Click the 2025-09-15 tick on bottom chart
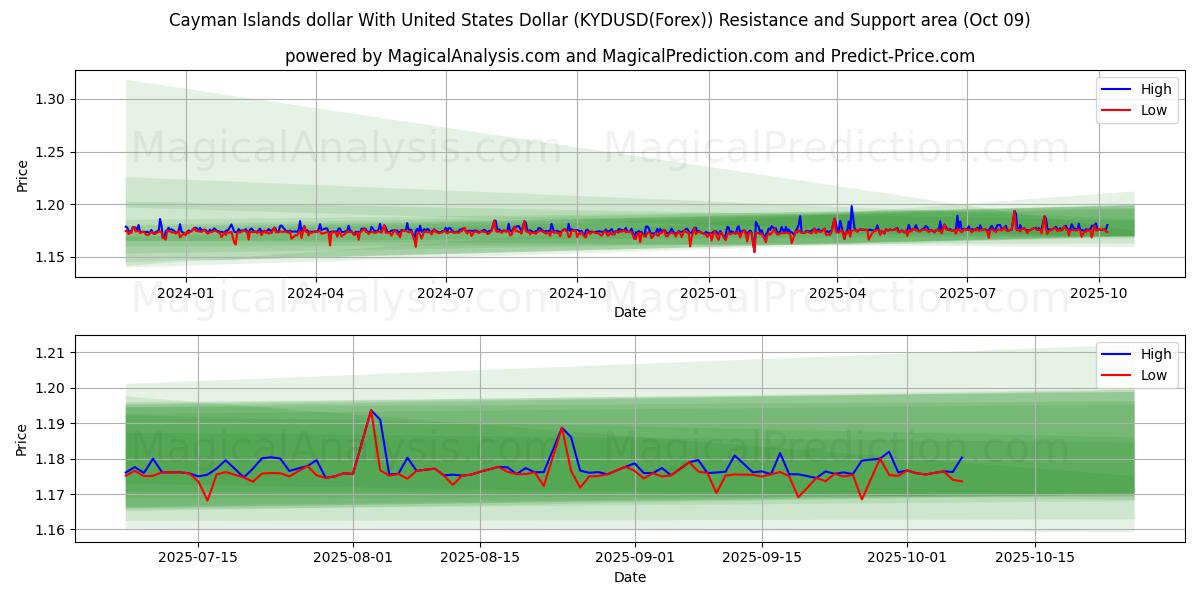Screen dimensions: 1200x600 (x=762, y=558)
